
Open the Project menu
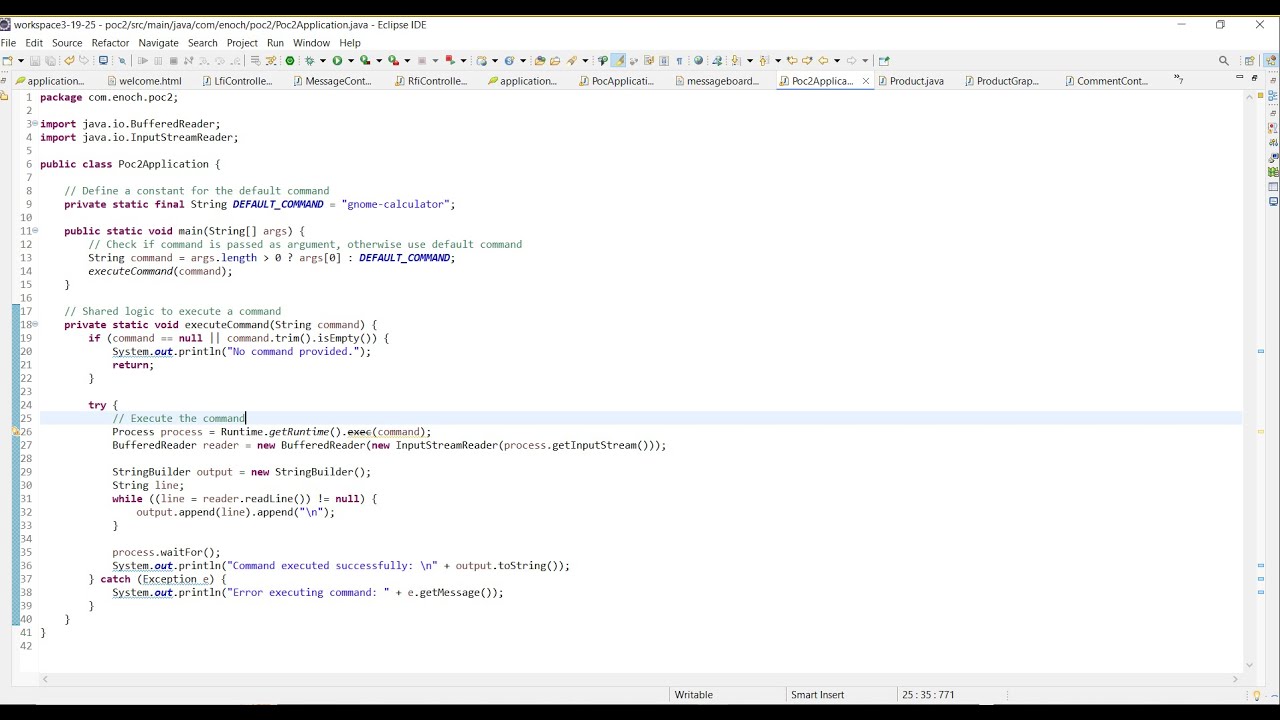click(242, 43)
